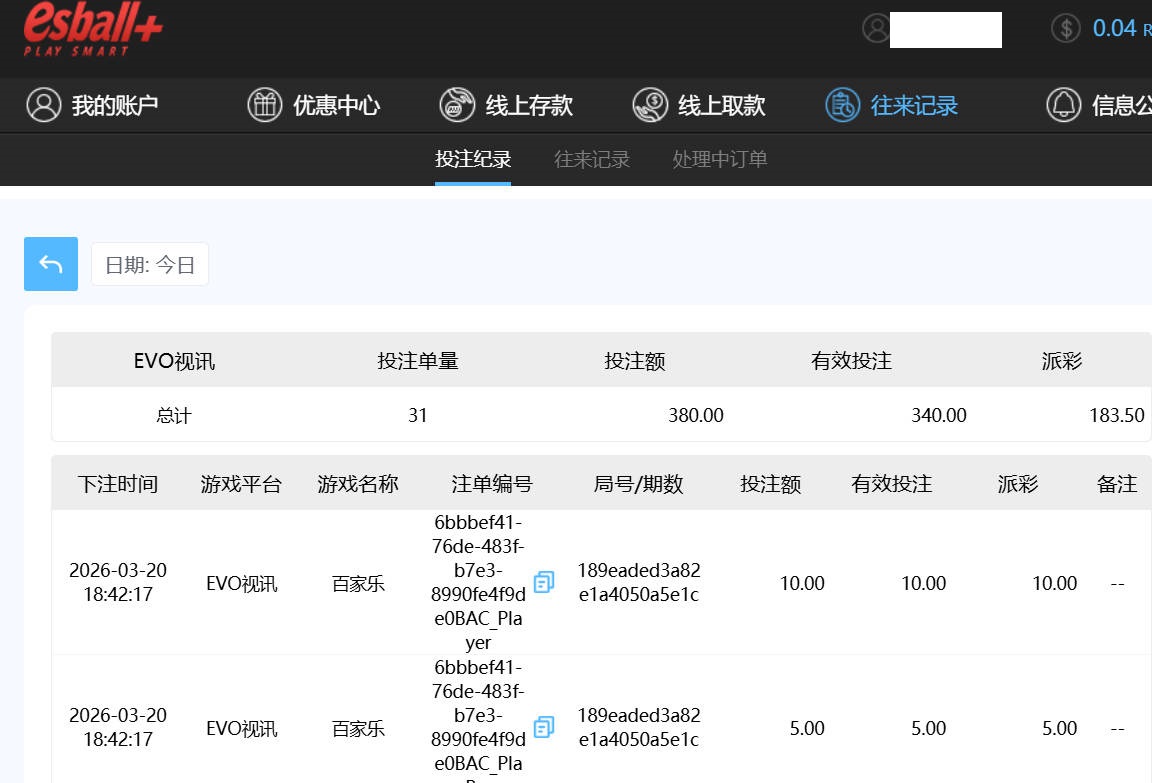Open the 日期: 今日 date filter
Image resolution: width=1152 pixels, height=783 pixels.
coord(150,265)
